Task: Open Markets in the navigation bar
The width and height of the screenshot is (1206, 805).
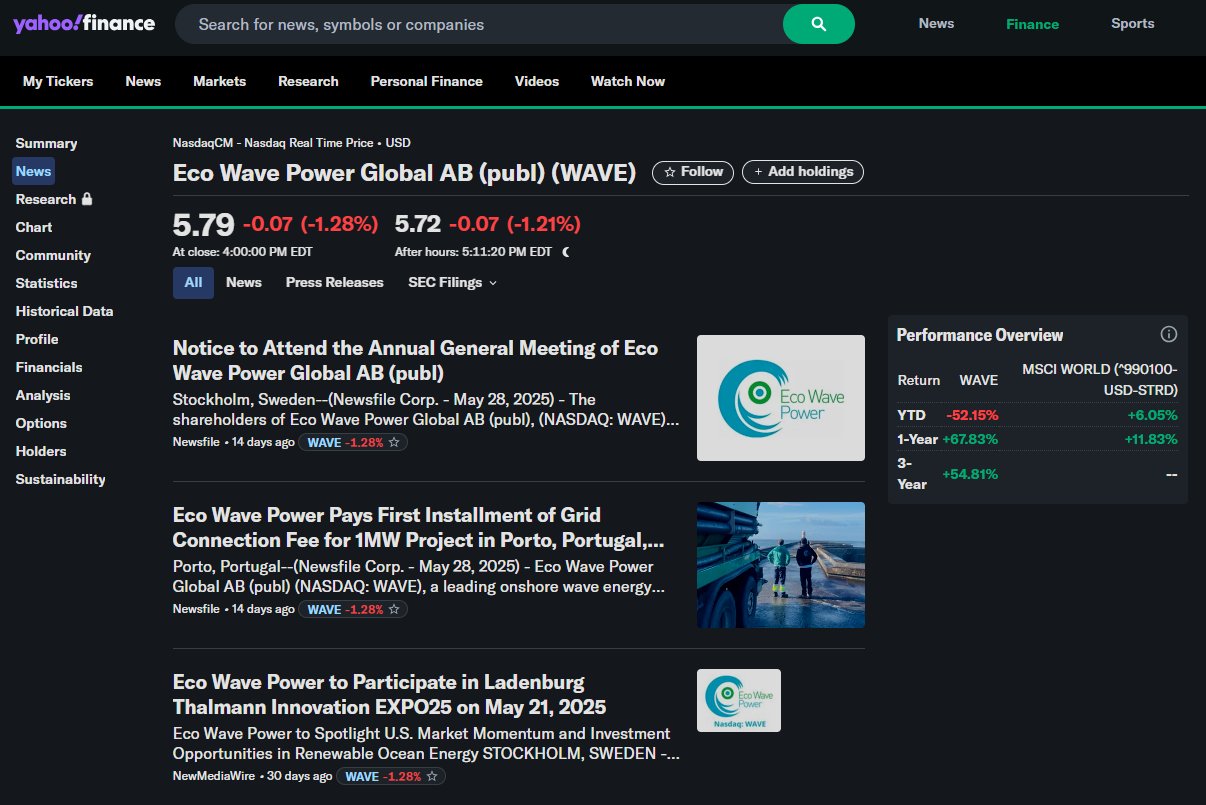Action: 219,82
